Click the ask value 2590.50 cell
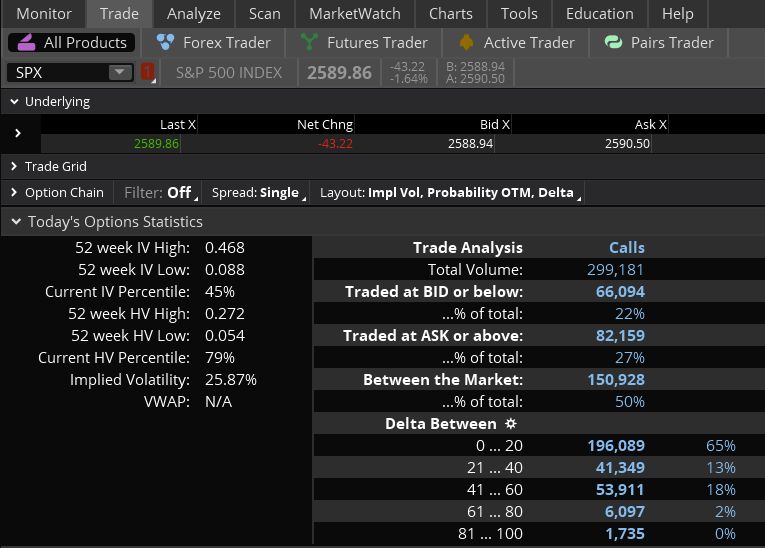Screen dimensions: 765x548 [627, 143]
